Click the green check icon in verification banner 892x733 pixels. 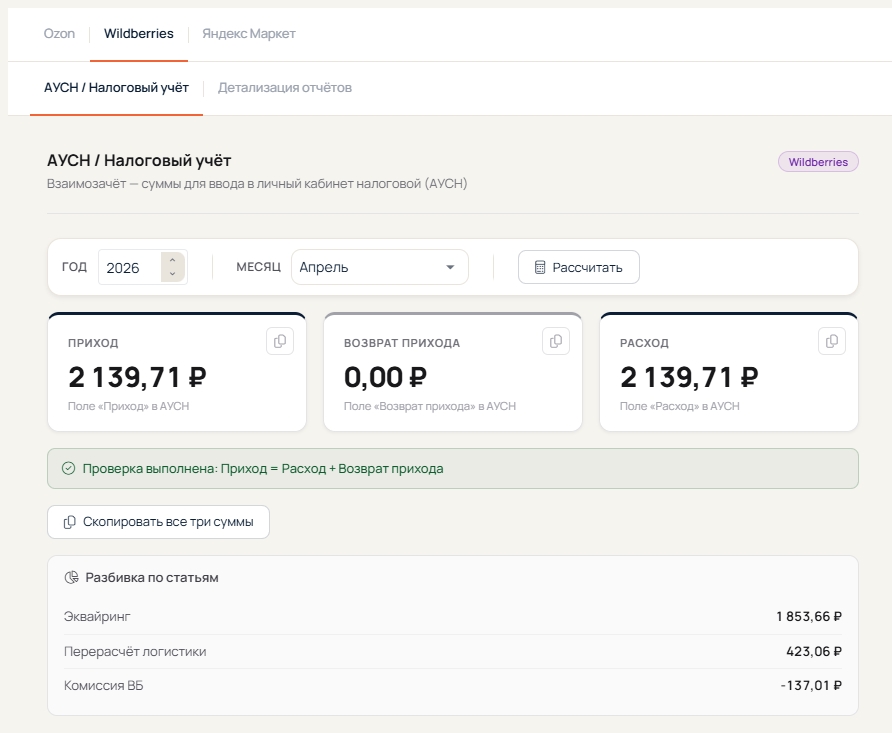(68, 469)
